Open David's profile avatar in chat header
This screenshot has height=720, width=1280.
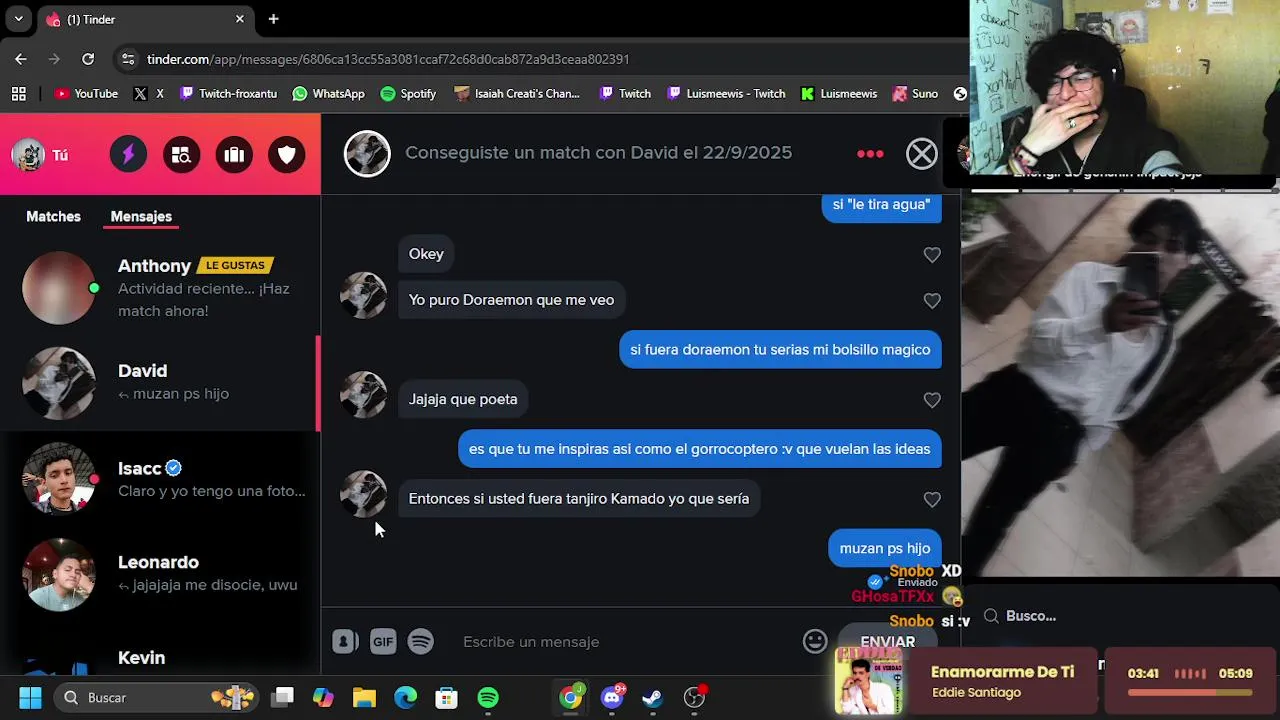(x=367, y=154)
